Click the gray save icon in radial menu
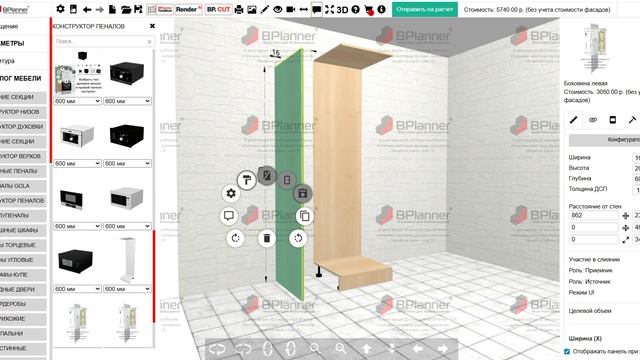 pos(302,193)
